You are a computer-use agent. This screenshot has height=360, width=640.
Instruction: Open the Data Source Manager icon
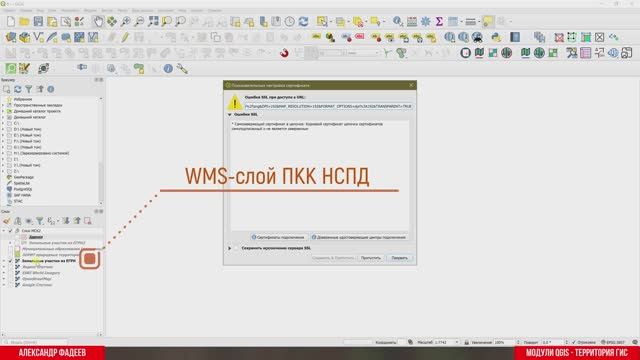pyautogui.click(x=11, y=38)
